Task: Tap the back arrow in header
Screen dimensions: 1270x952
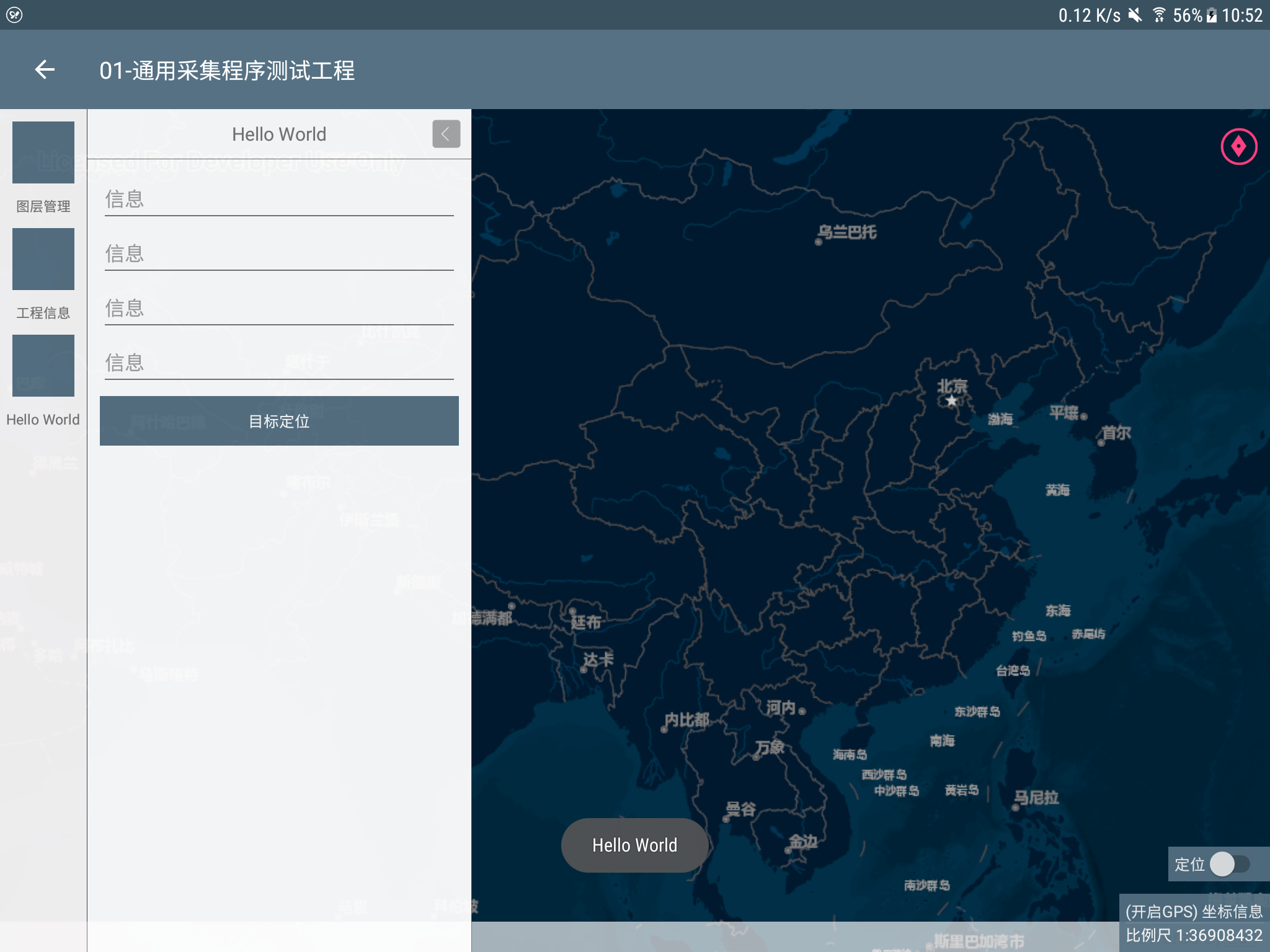Action: point(45,70)
